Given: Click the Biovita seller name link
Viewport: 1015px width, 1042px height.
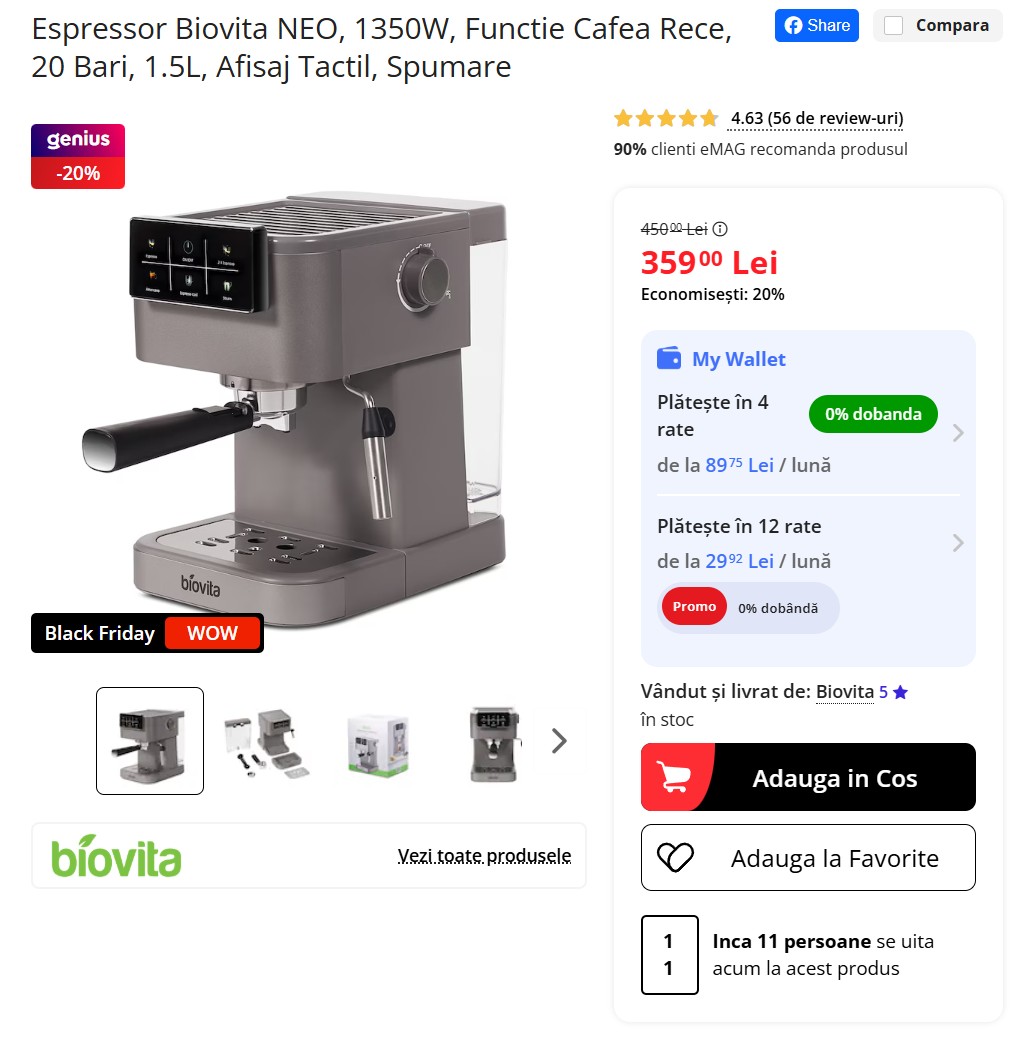Looking at the screenshot, I should 845,692.
